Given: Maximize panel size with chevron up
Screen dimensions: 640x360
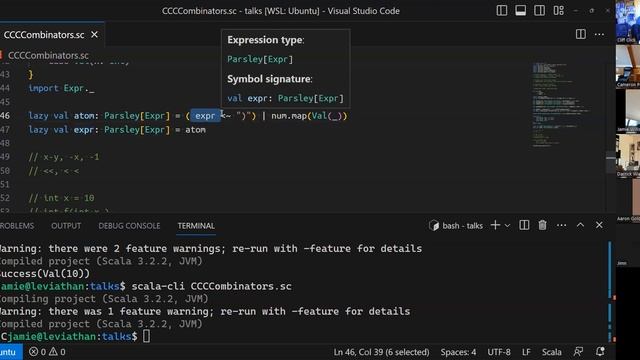Looking at the screenshot, I should (x=580, y=225).
